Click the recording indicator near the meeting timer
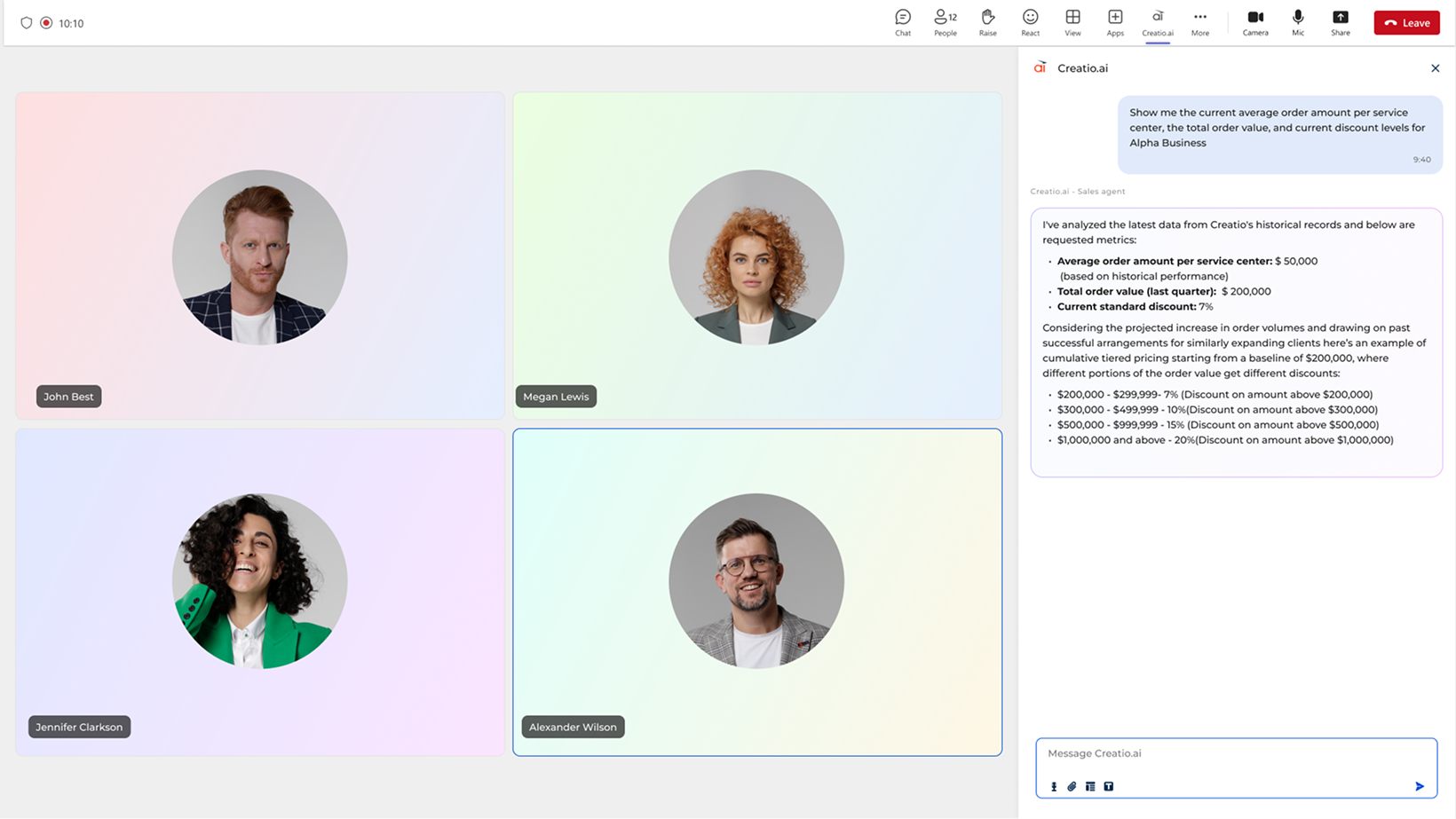1456x819 pixels. pos(46,24)
